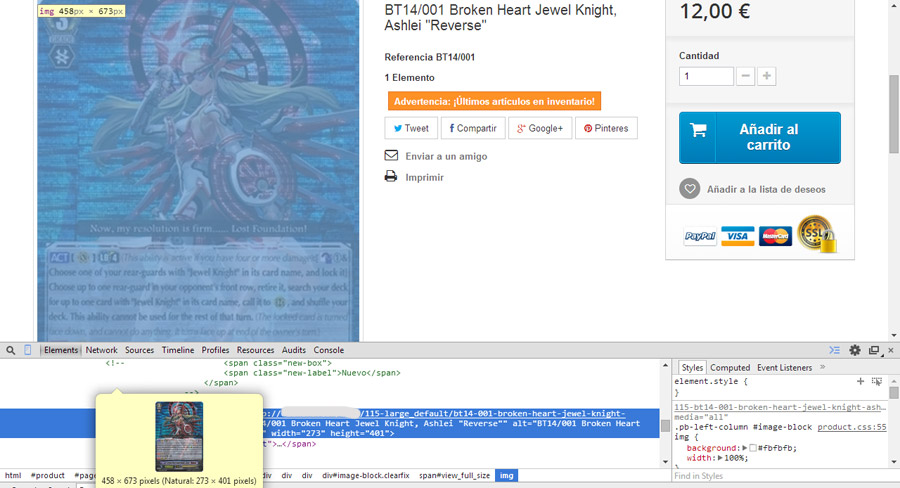Click the PayPal payment logo
900x488 pixels.
click(700, 236)
